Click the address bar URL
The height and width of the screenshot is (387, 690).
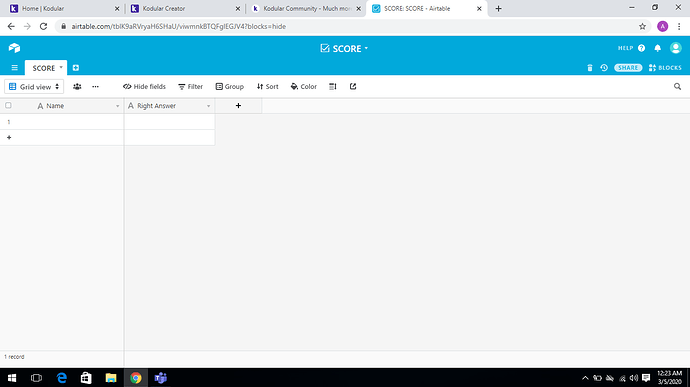(179, 26)
